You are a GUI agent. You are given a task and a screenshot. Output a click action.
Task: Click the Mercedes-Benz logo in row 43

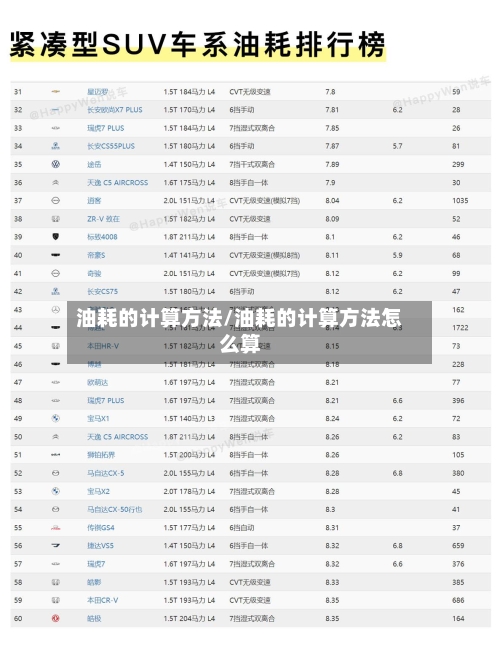pos(56,310)
